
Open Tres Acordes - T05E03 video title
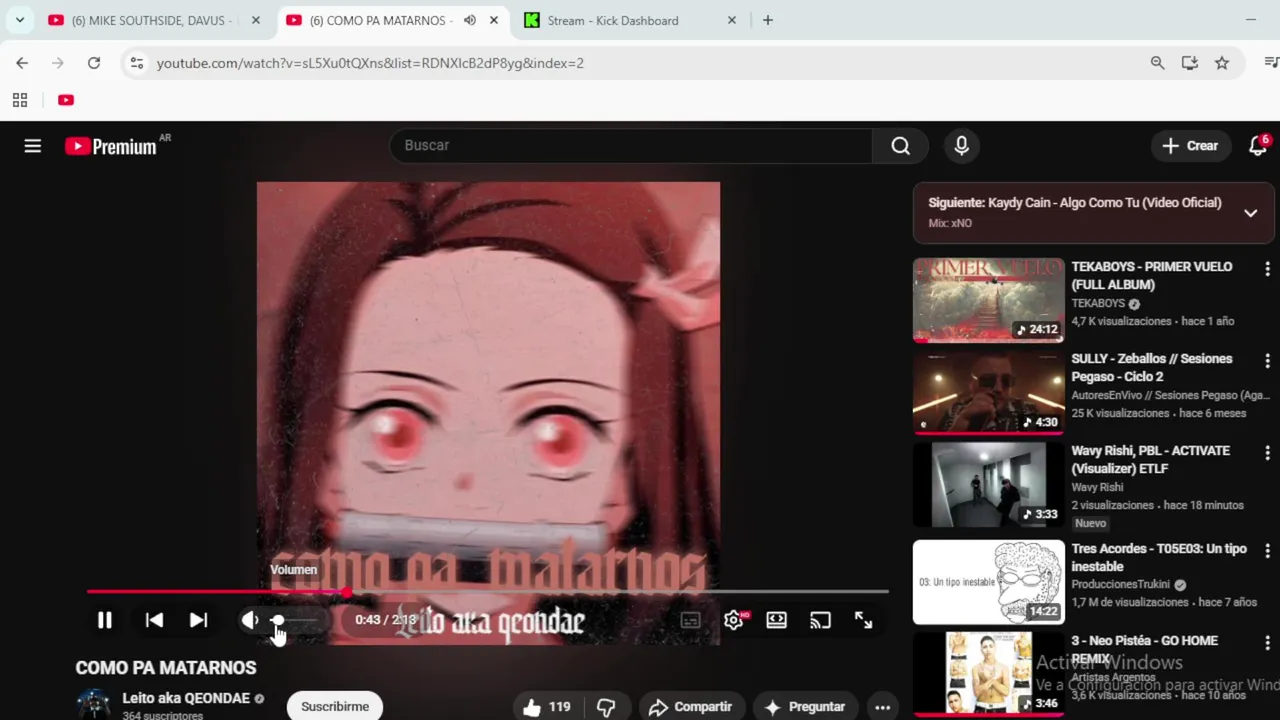(1159, 558)
